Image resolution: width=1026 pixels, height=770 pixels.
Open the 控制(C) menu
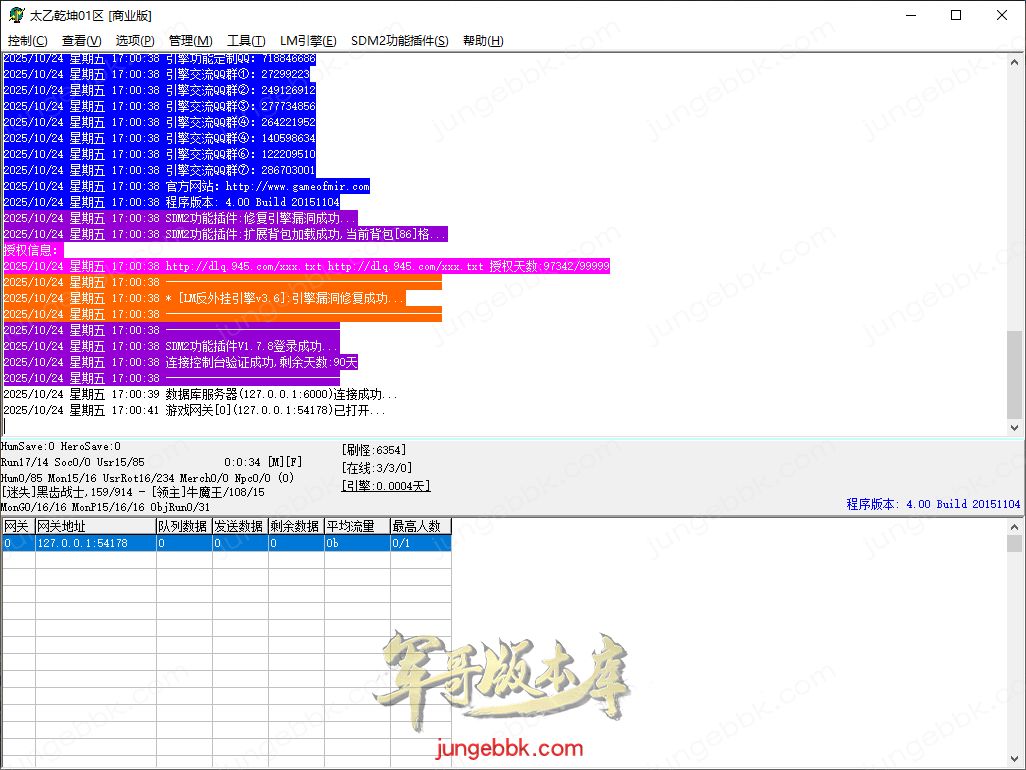[27, 41]
